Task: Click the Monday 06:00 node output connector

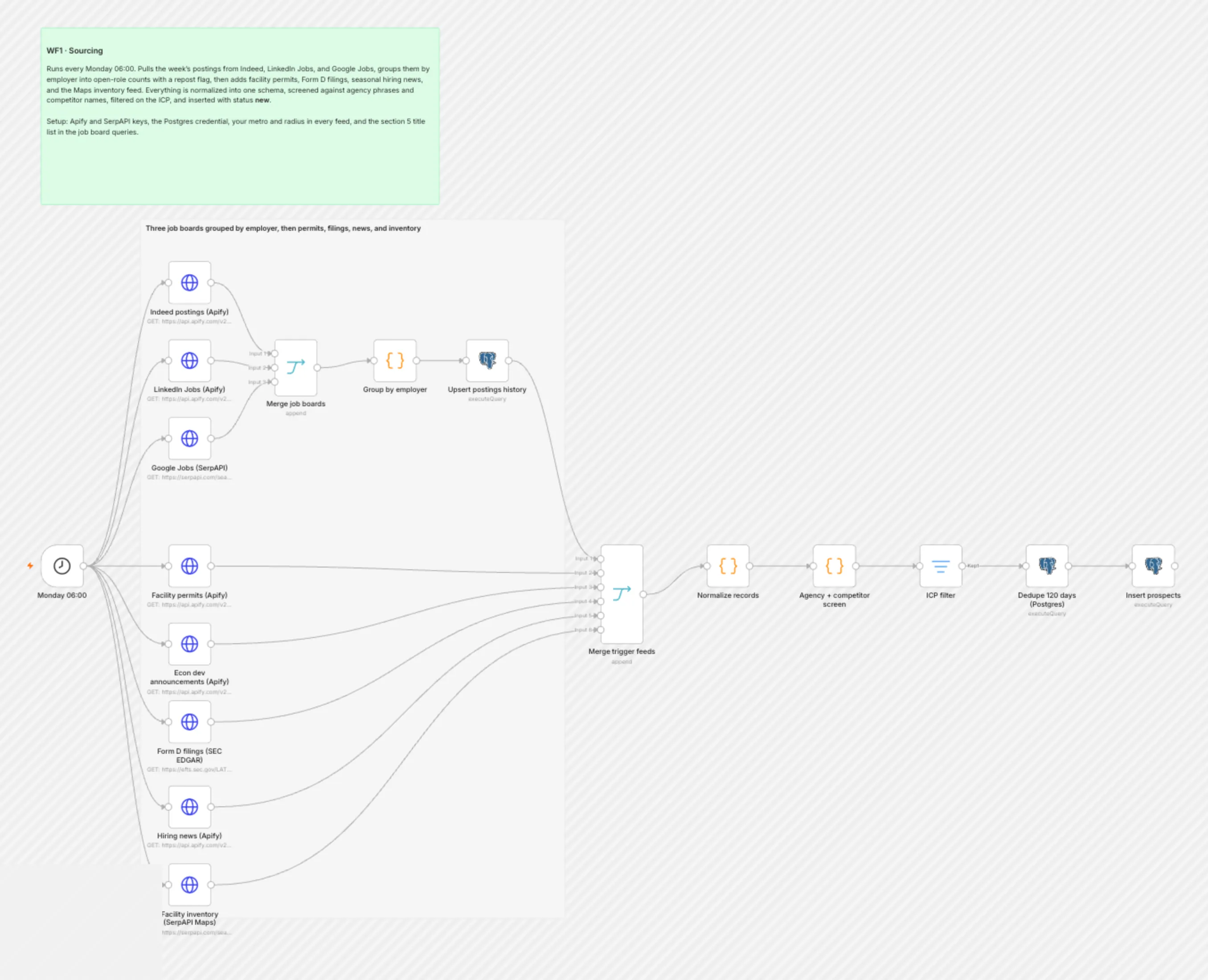Action: [84, 566]
